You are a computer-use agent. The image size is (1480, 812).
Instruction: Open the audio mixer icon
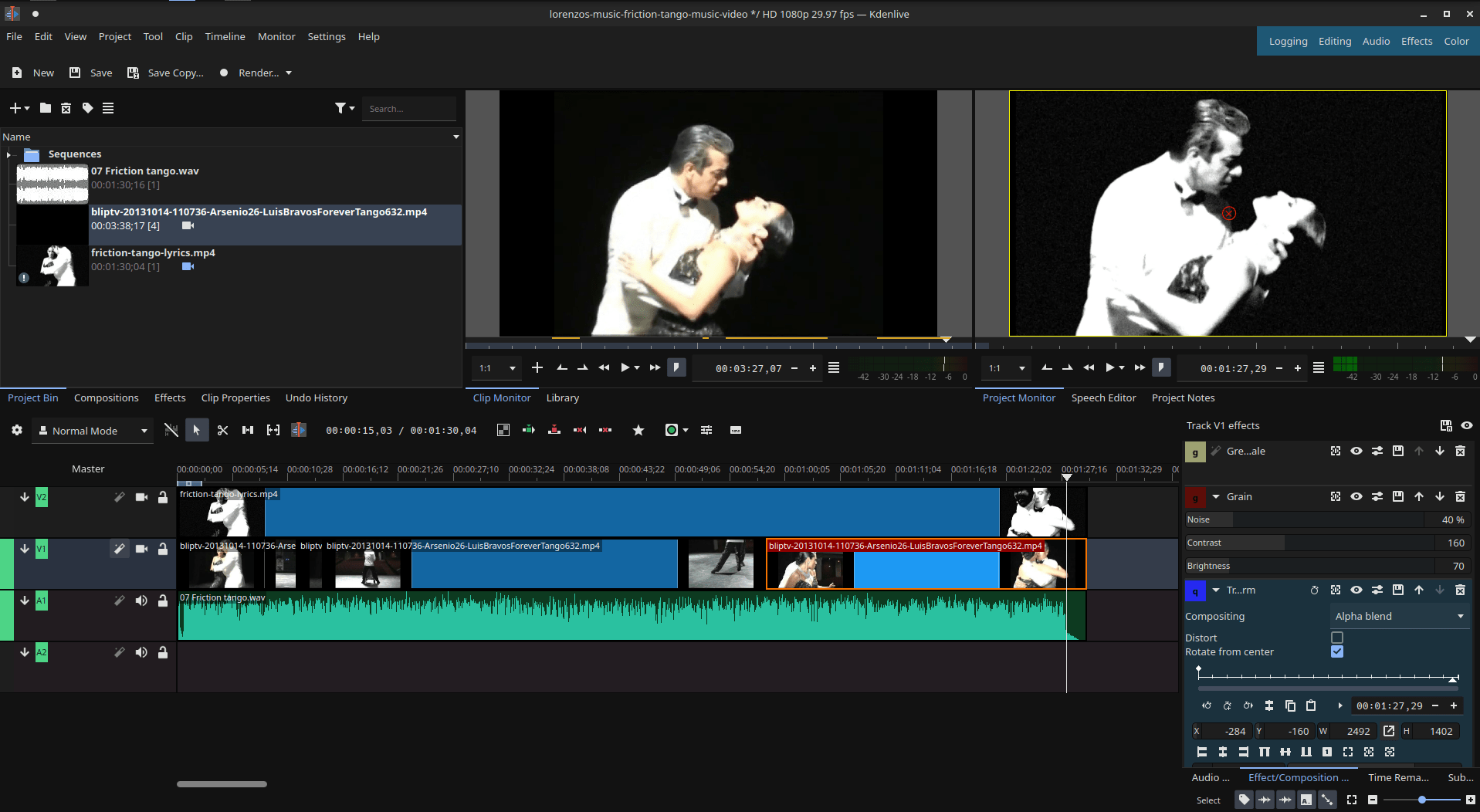(706, 430)
